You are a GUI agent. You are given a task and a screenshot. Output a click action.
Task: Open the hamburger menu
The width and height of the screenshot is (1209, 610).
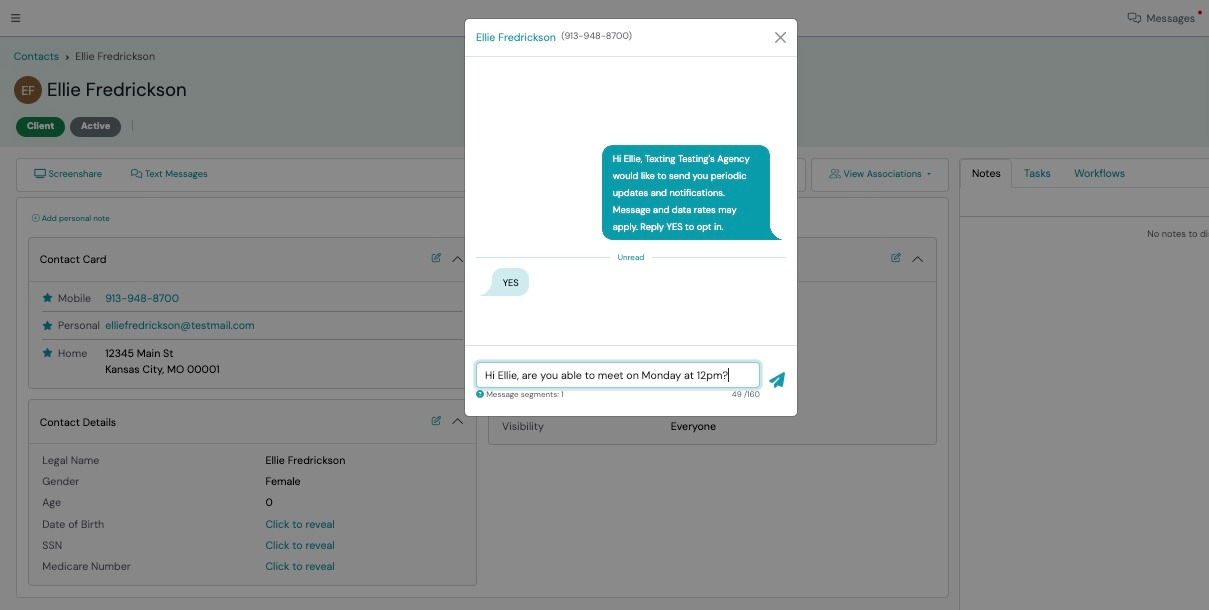(x=16, y=18)
